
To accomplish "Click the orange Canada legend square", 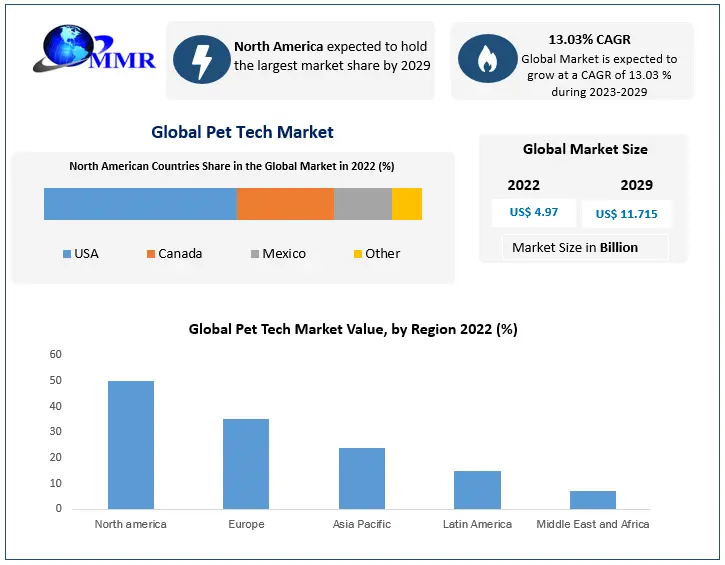I will coord(150,254).
